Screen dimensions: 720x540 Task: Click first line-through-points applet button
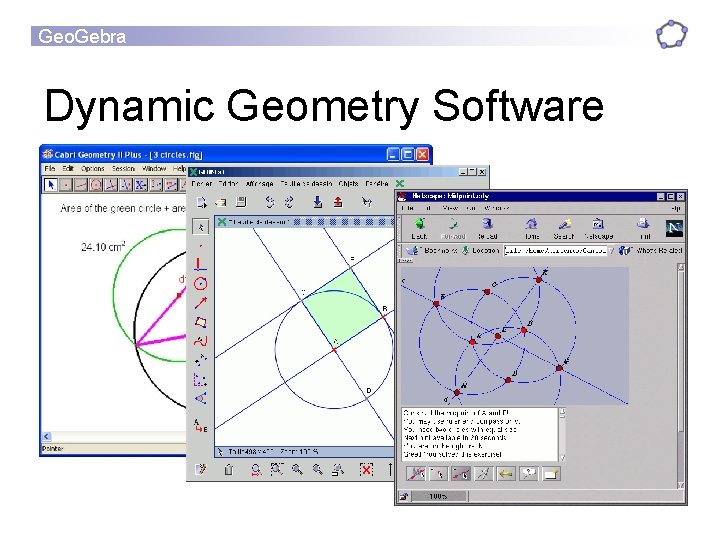coord(416,473)
